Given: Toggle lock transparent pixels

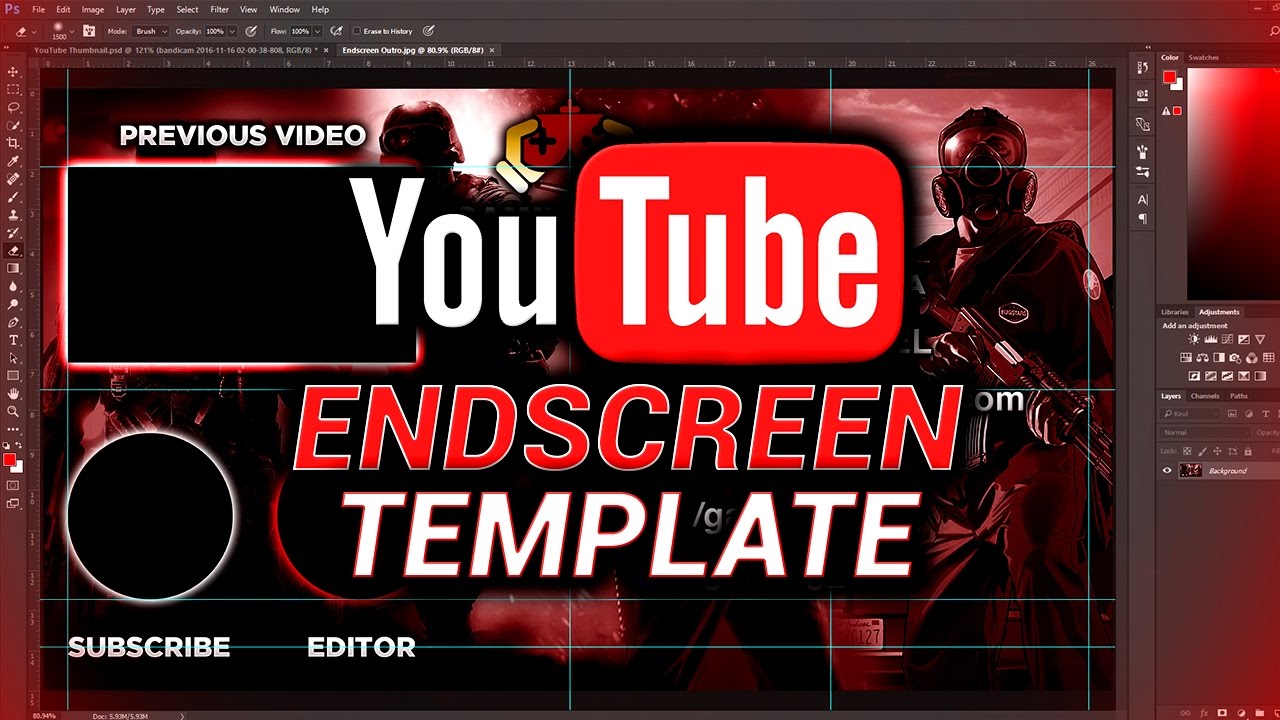Looking at the screenshot, I should pyautogui.click(x=1185, y=450).
